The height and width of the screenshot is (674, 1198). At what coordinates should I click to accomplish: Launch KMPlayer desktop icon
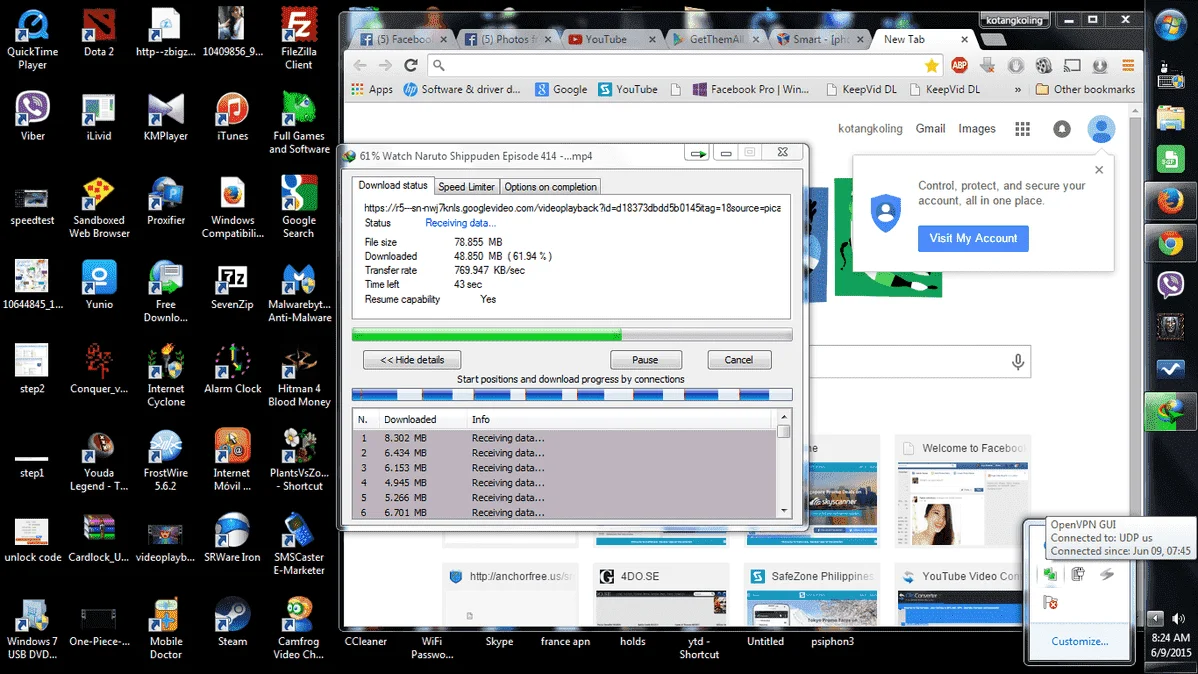166,117
